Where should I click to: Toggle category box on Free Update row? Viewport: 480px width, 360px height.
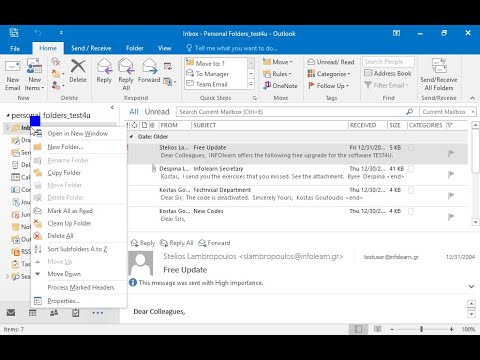click(x=411, y=148)
